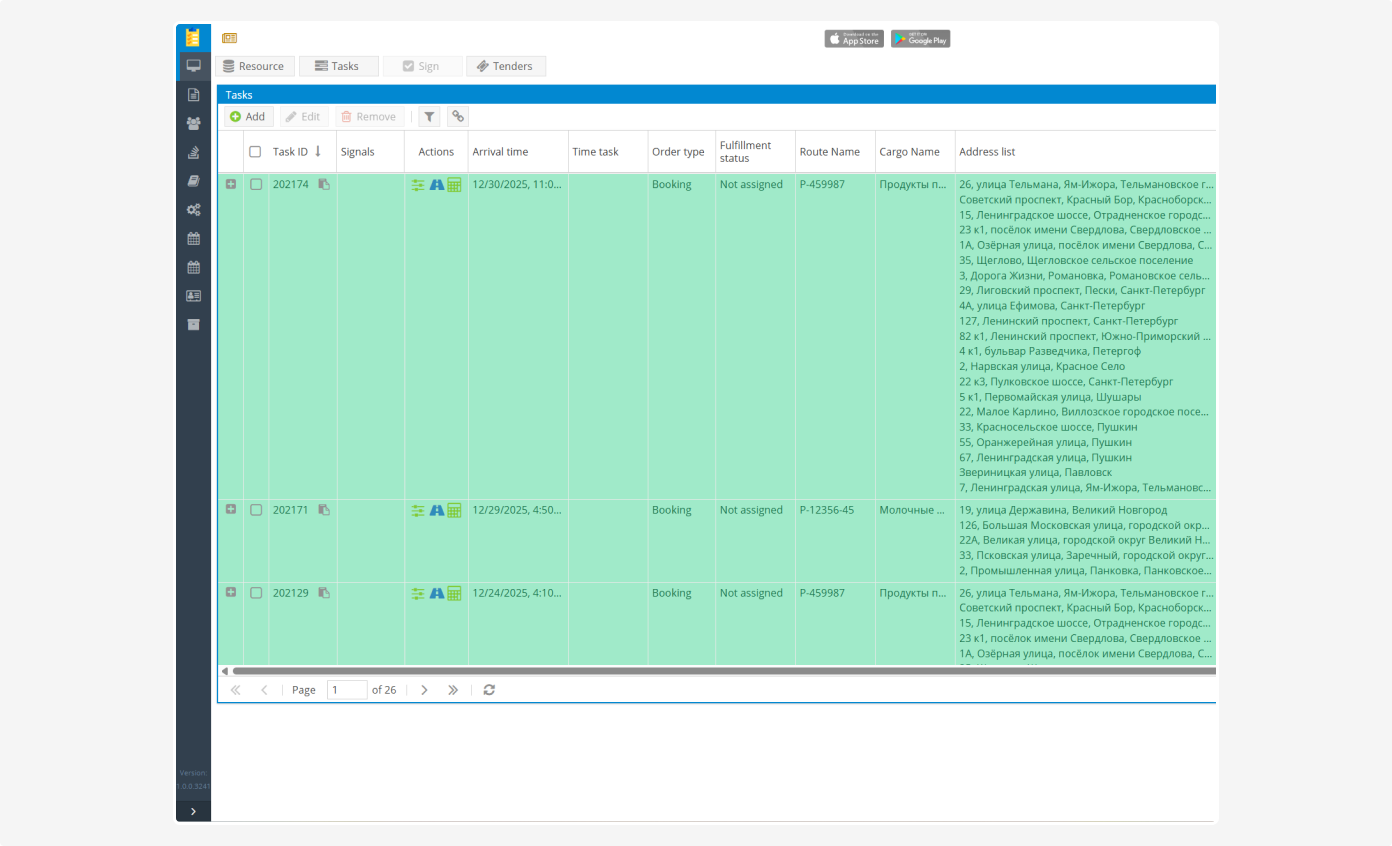Image resolution: width=1392 pixels, height=846 pixels.
Task: Click the refresh icon in pagination bar
Action: tap(489, 690)
